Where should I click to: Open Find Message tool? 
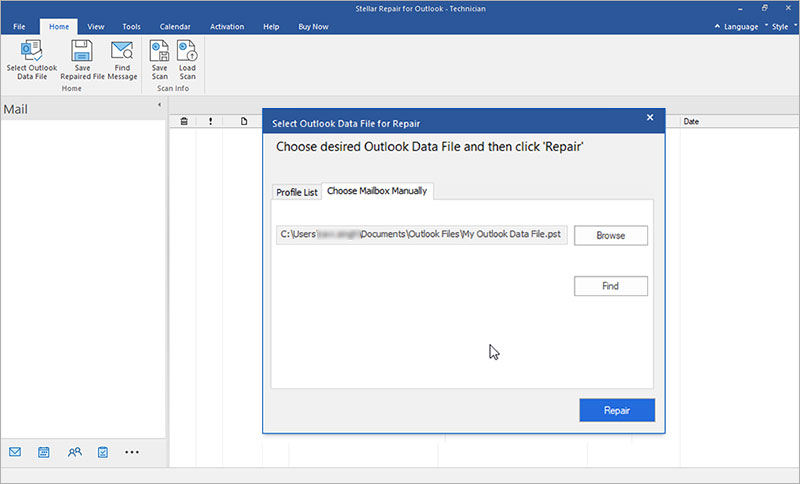pos(122,60)
